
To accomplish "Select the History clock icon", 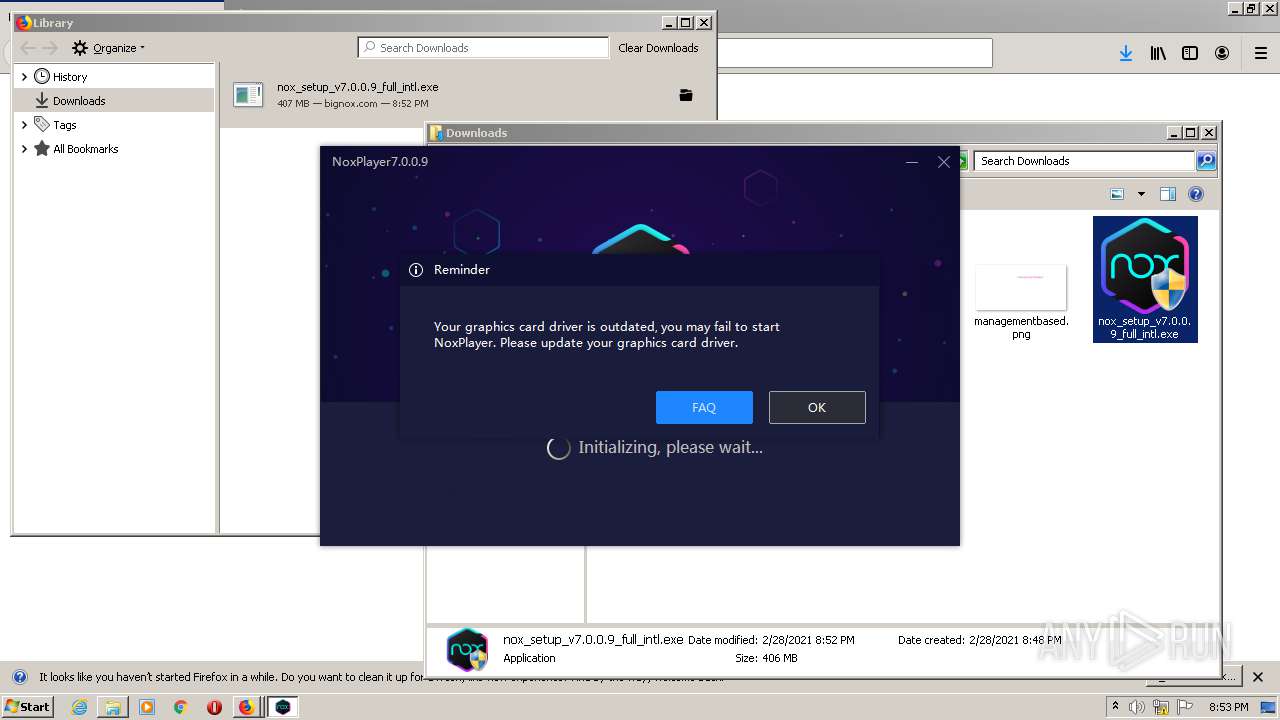I will point(42,76).
